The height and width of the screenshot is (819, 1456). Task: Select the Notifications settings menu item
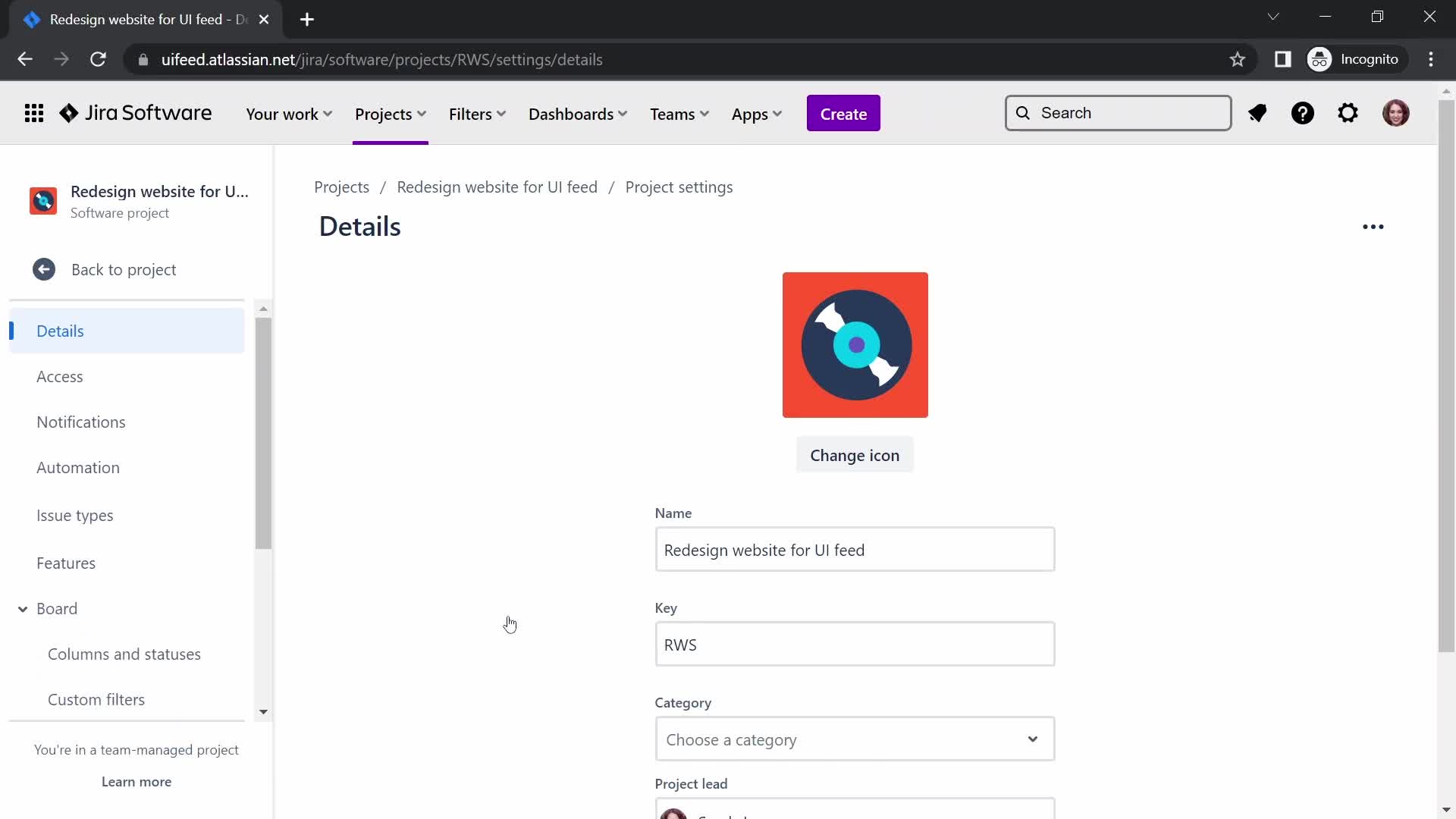[x=80, y=421]
